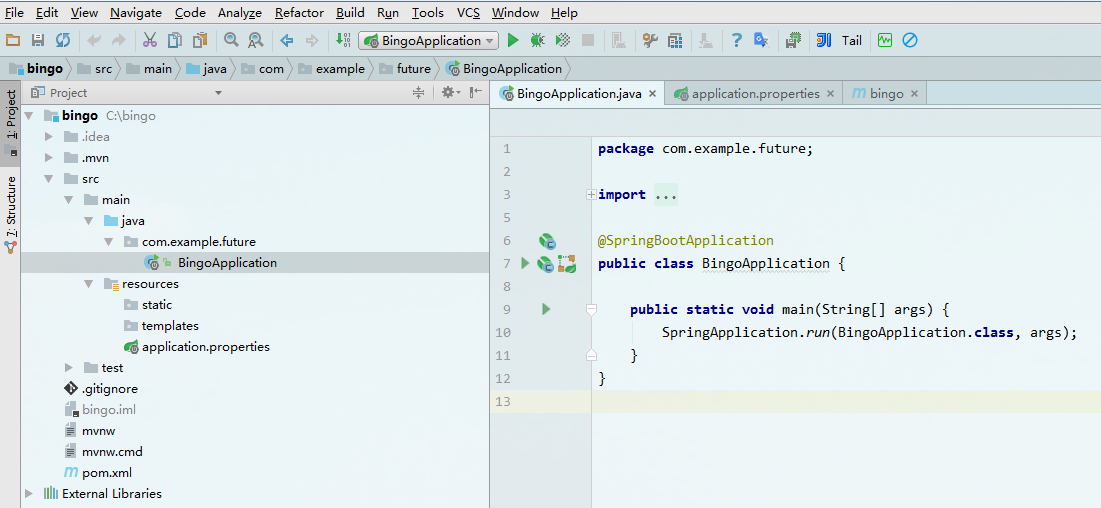Image resolution: width=1101 pixels, height=508 pixels.
Task: Navigate Back with the blue left arrow
Action: coord(286,41)
